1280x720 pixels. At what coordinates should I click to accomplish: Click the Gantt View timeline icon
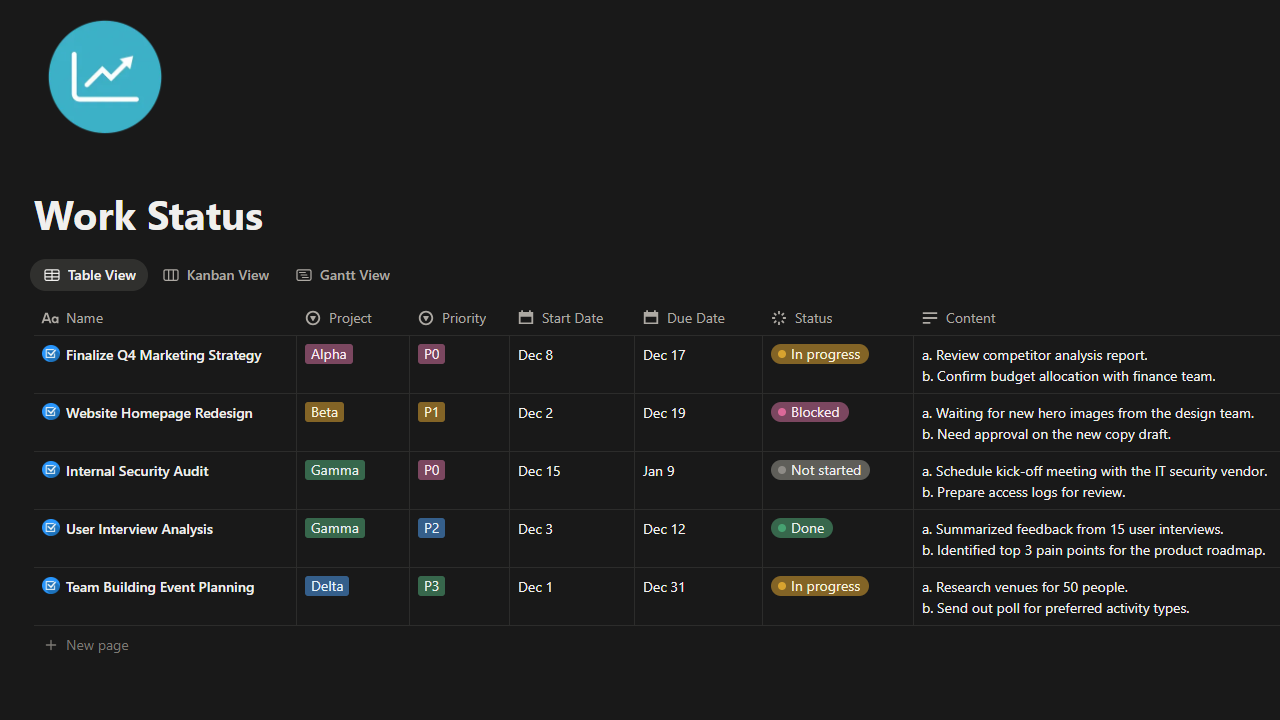(x=304, y=275)
